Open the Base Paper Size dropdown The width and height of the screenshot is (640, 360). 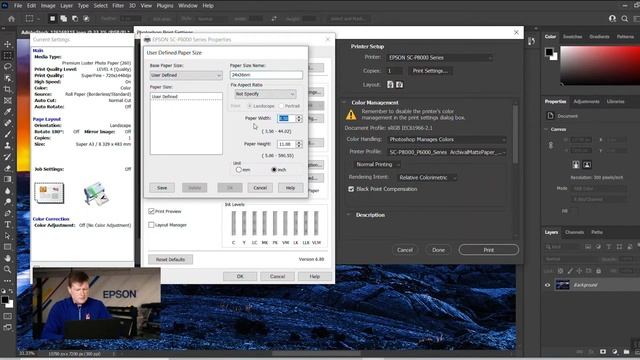[x=186, y=75]
